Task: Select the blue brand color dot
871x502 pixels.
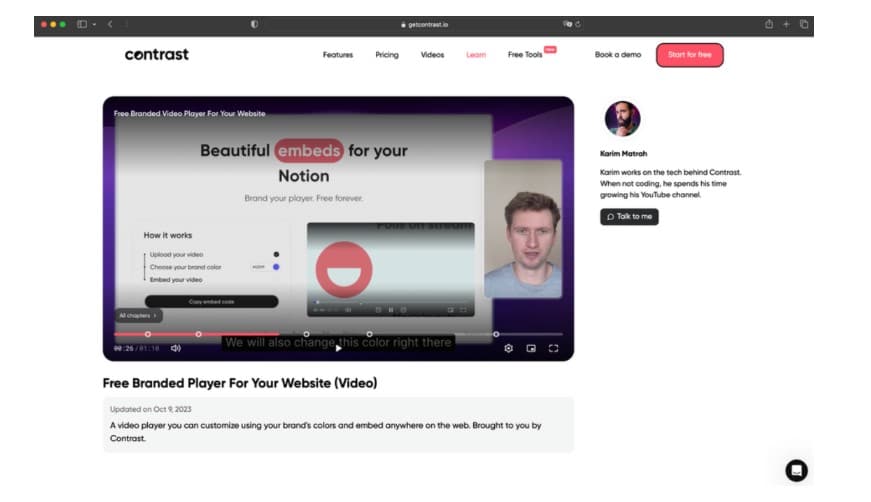Action: coord(276,267)
